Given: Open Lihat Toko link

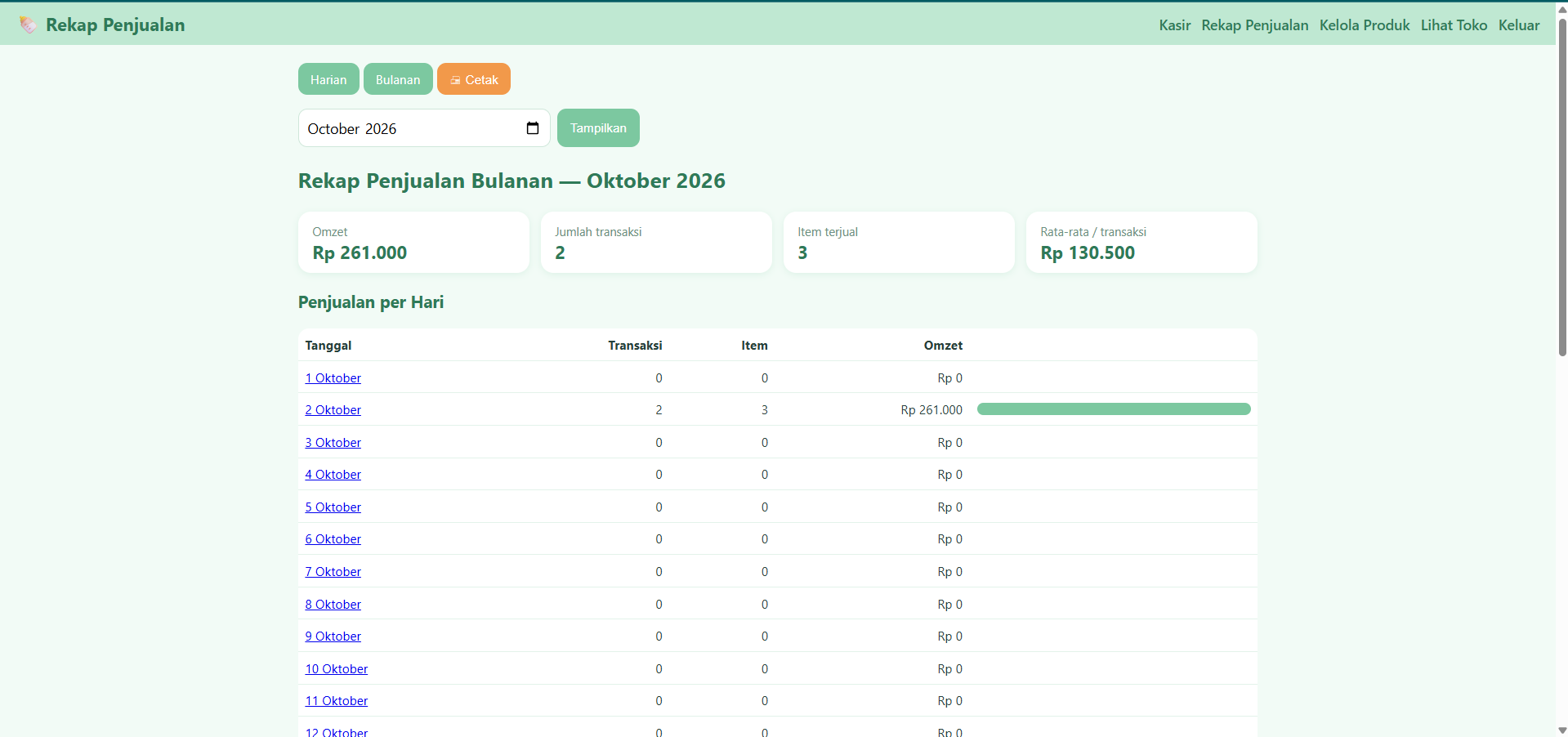Looking at the screenshot, I should coord(1454,25).
